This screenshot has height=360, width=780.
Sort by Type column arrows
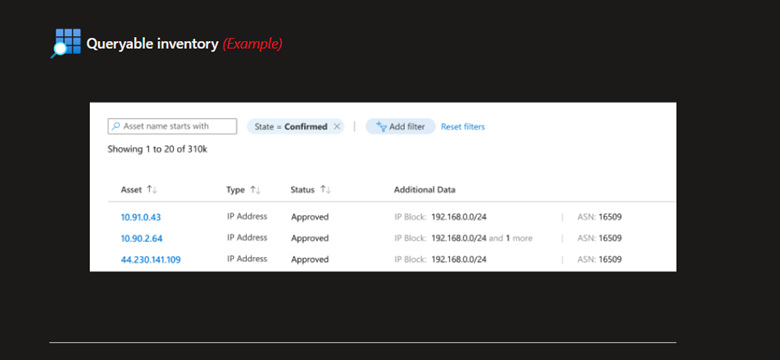click(x=255, y=189)
